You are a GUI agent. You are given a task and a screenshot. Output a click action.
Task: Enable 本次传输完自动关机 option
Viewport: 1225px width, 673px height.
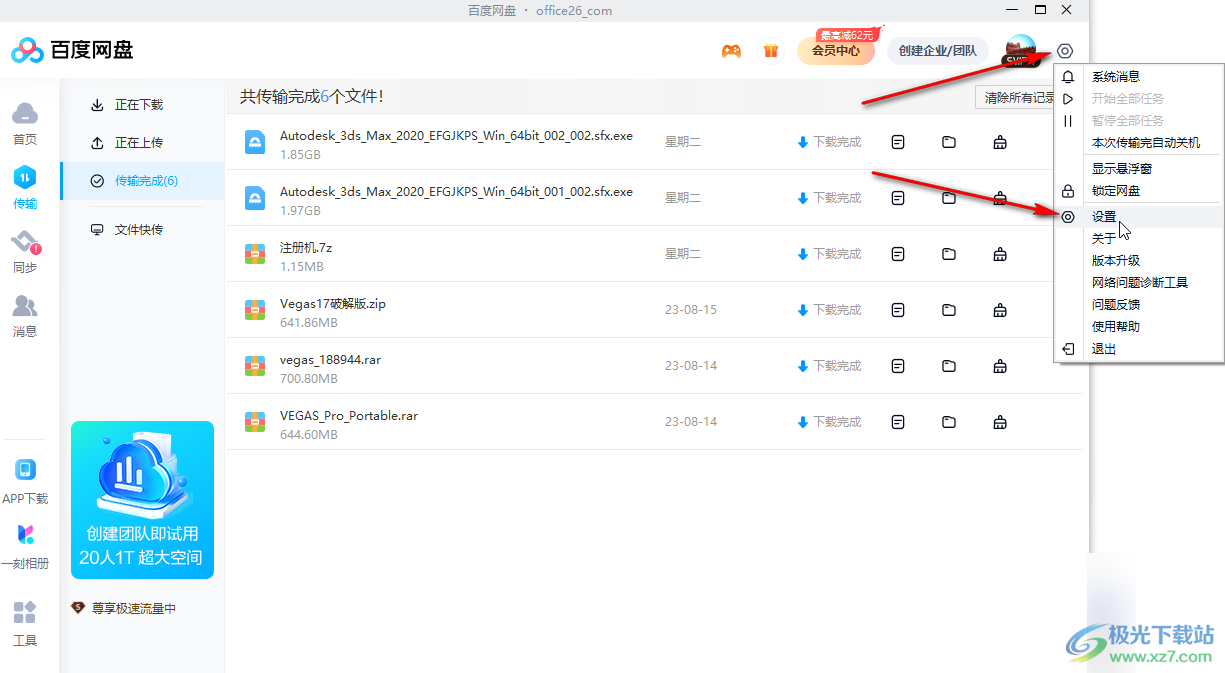pos(1145,143)
